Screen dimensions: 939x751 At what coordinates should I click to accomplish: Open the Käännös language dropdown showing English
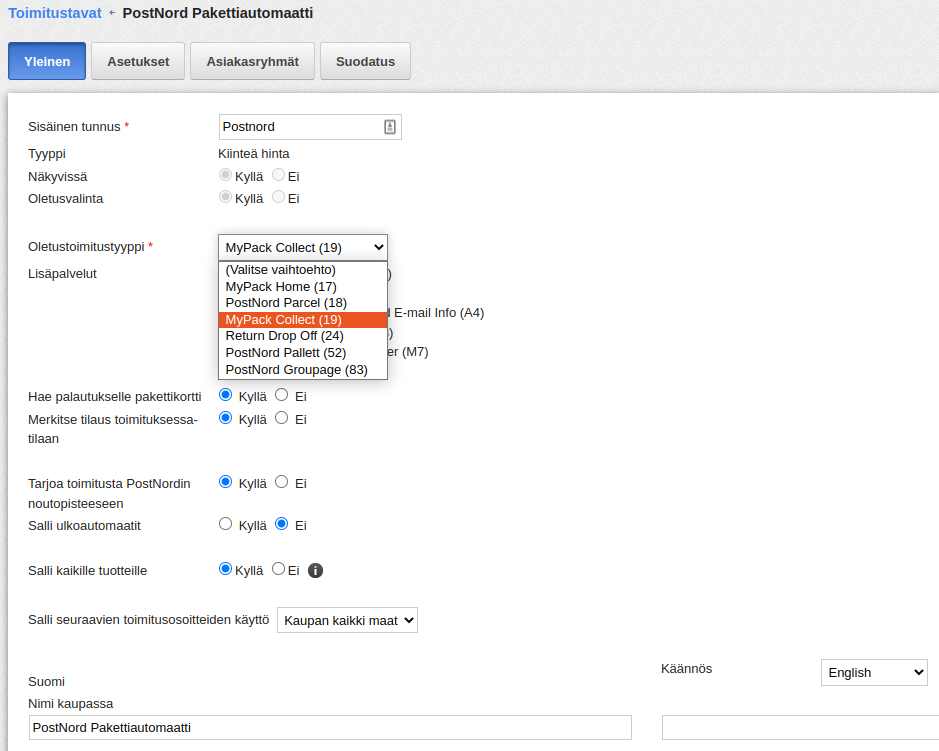[x=874, y=673]
